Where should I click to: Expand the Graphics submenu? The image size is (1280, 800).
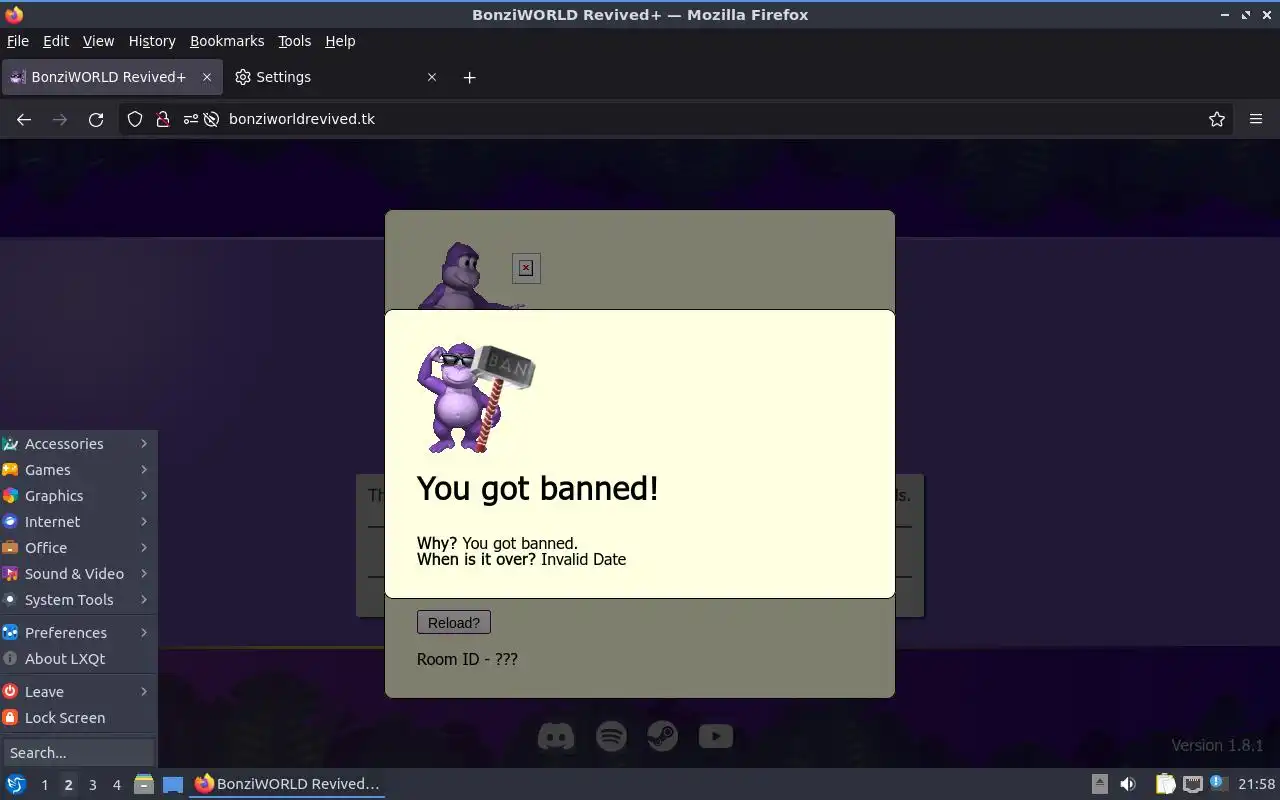(79, 496)
